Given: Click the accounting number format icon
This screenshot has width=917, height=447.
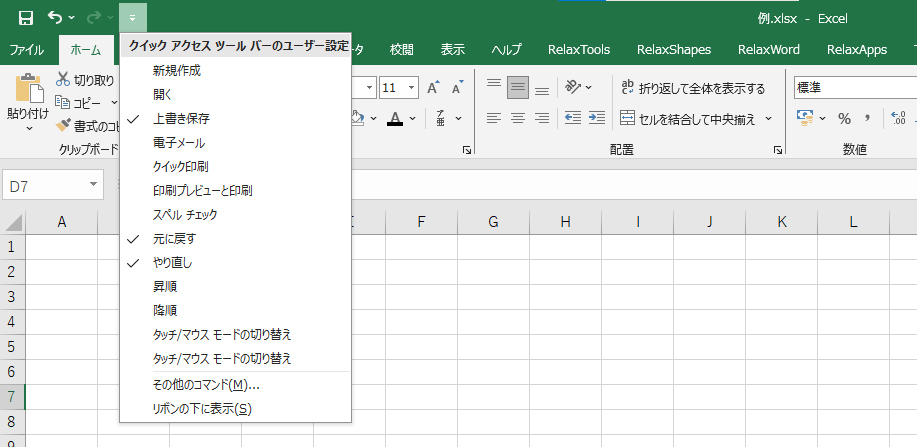Looking at the screenshot, I should [806, 119].
